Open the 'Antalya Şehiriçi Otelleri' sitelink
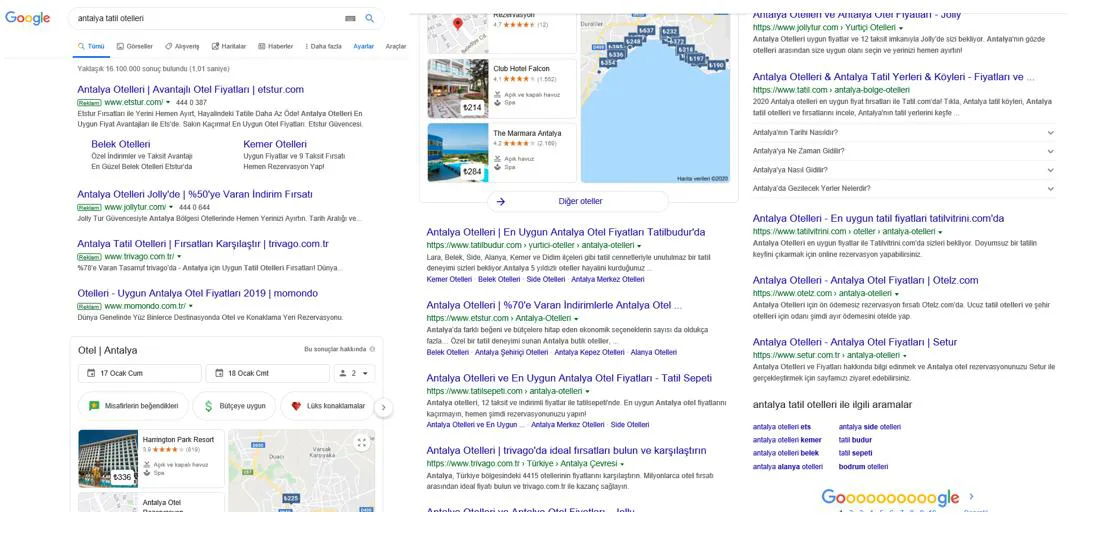Viewport: 1103px width, 550px height. [511, 352]
